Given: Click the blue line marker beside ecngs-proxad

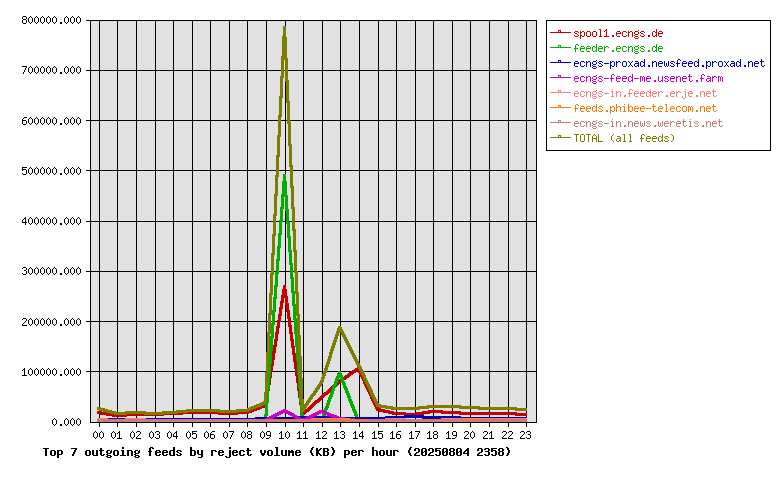Looking at the screenshot, I should 560,62.
